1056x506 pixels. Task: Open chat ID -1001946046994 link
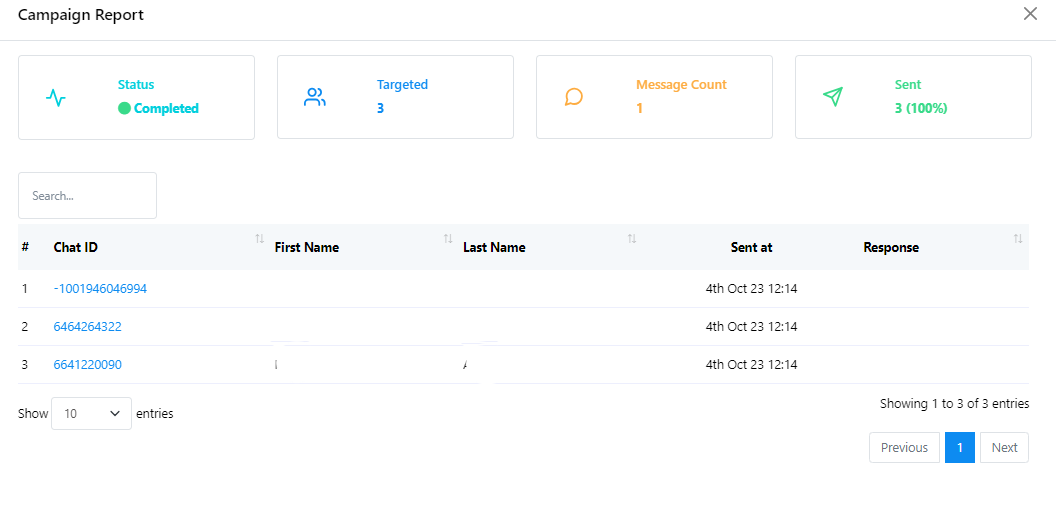[x=100, y=289]
